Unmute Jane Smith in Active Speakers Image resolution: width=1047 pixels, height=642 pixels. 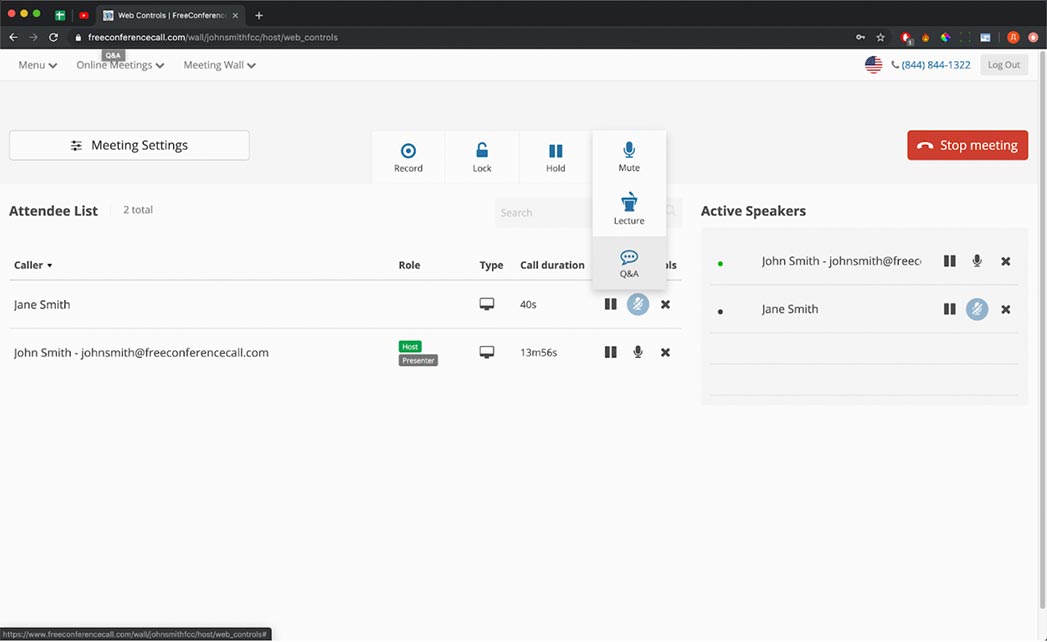977,309
